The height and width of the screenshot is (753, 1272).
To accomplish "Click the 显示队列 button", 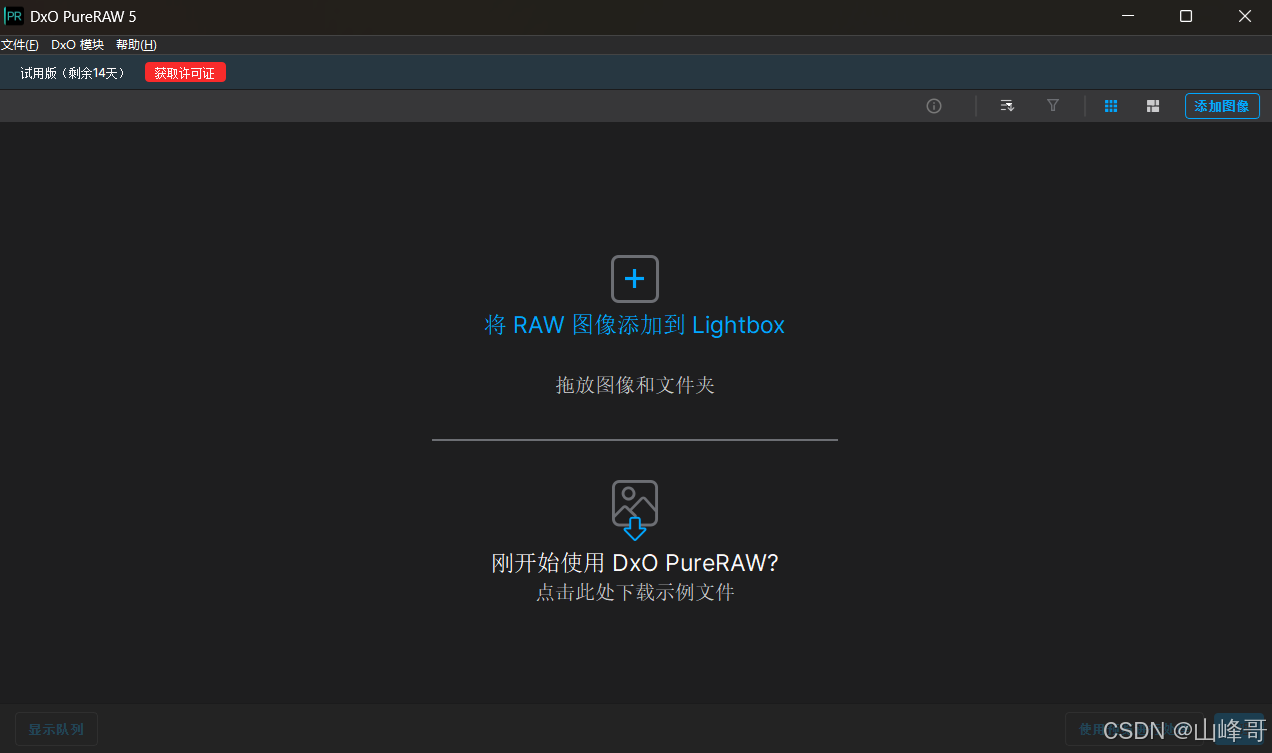I will pos(56,729).
